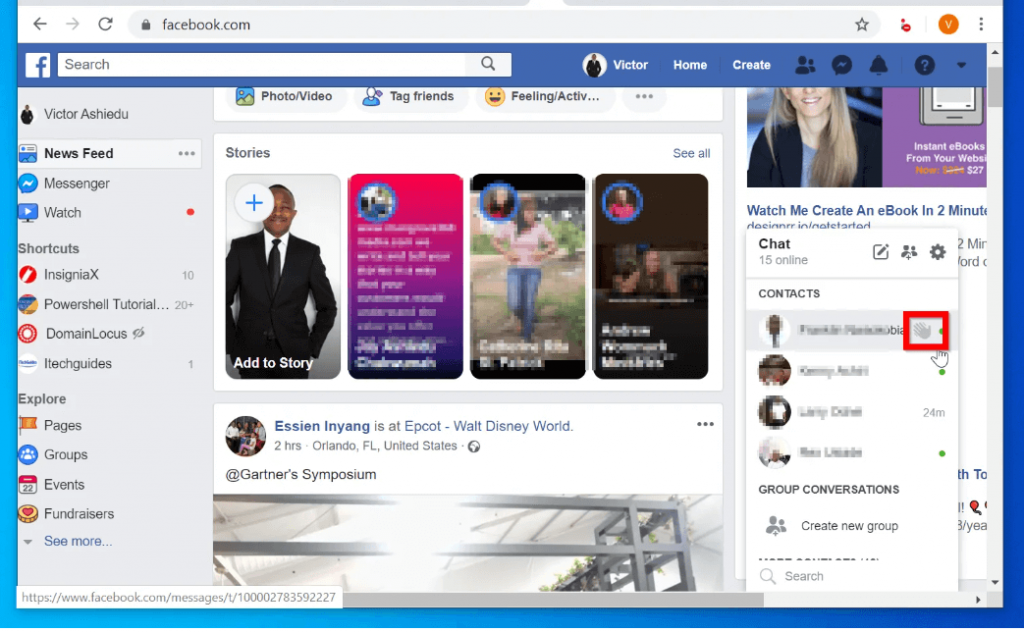Screen dimensions: 1024x632
Task: Click the scrollbar right arrow at bottom
Action: 978,599
